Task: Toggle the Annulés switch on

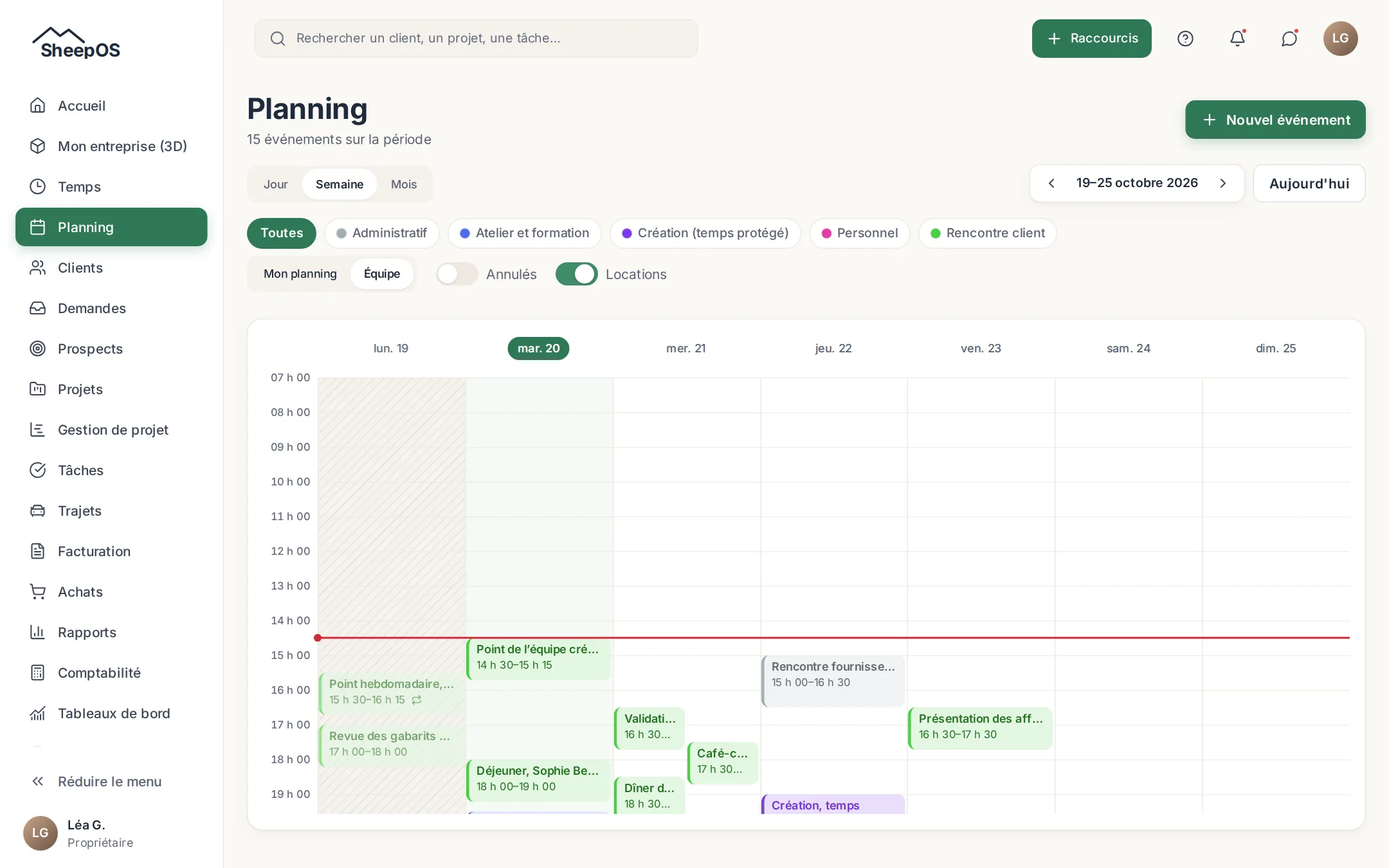Action: click(457, 274)
